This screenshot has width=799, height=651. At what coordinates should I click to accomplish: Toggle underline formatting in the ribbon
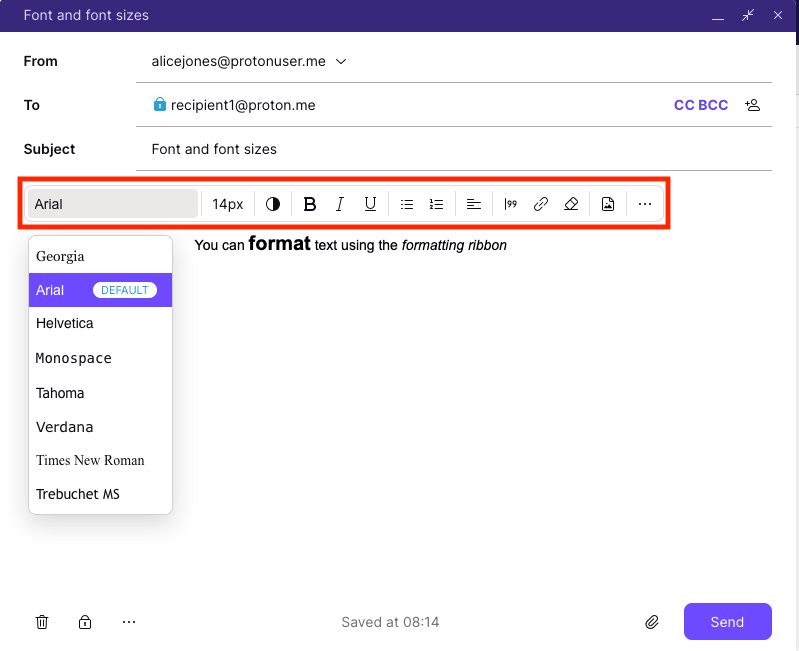coord(370,204)
